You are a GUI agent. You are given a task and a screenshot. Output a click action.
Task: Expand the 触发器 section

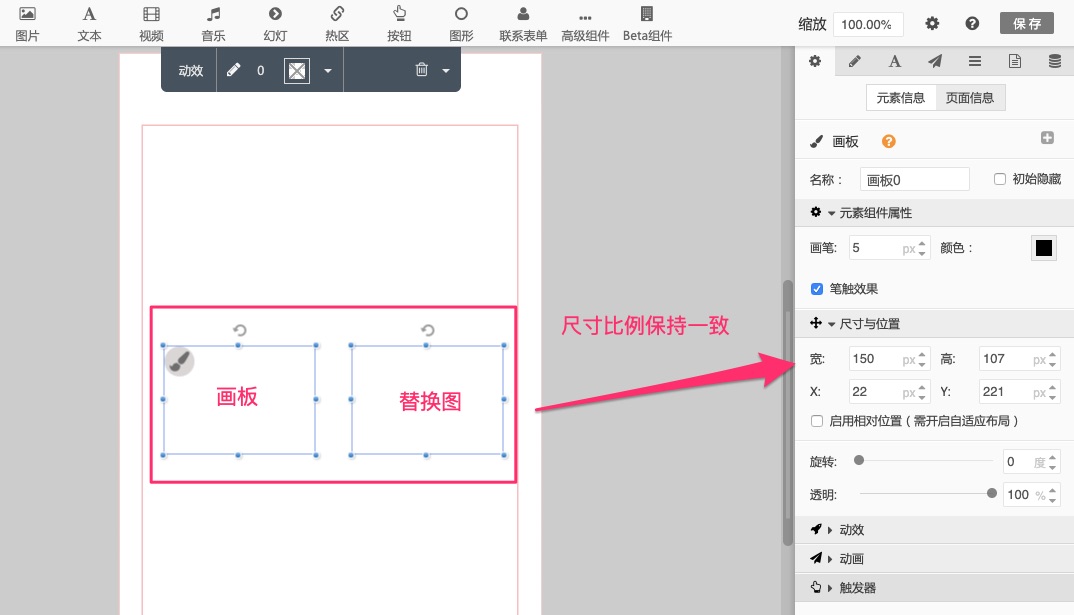(x=857, y=587)
